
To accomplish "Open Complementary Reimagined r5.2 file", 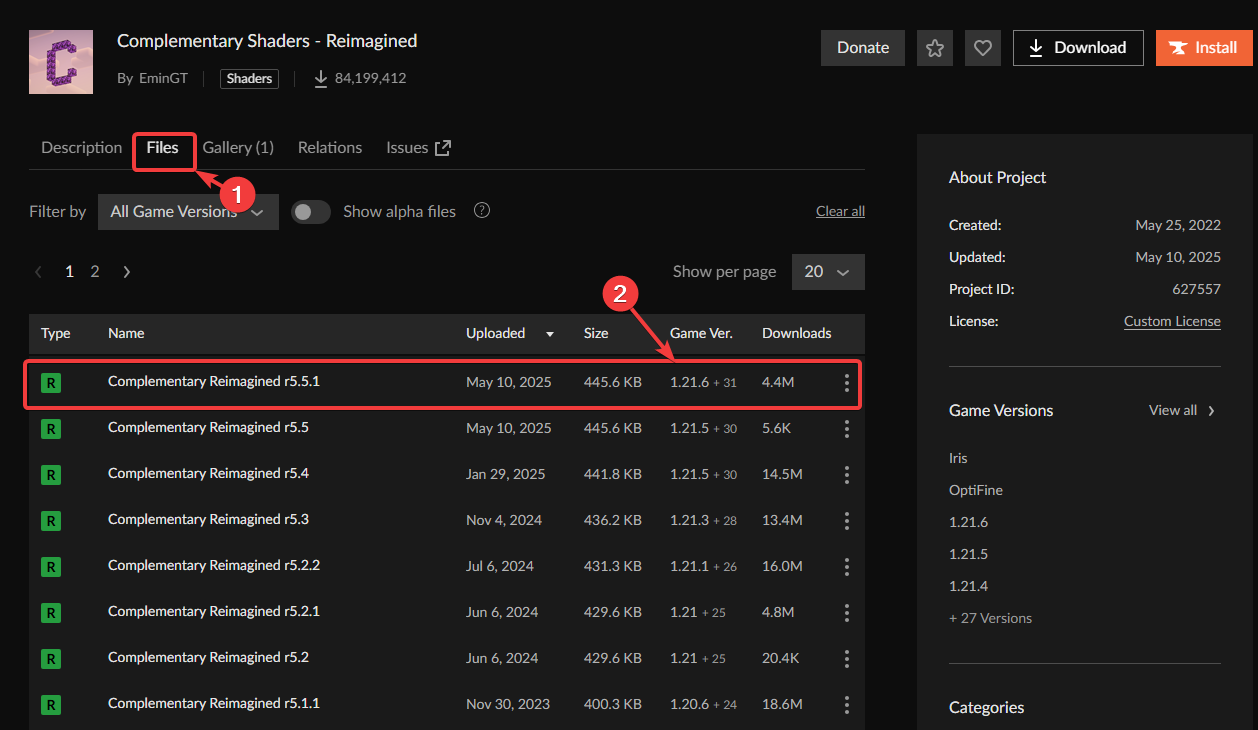I will [208, 657].
